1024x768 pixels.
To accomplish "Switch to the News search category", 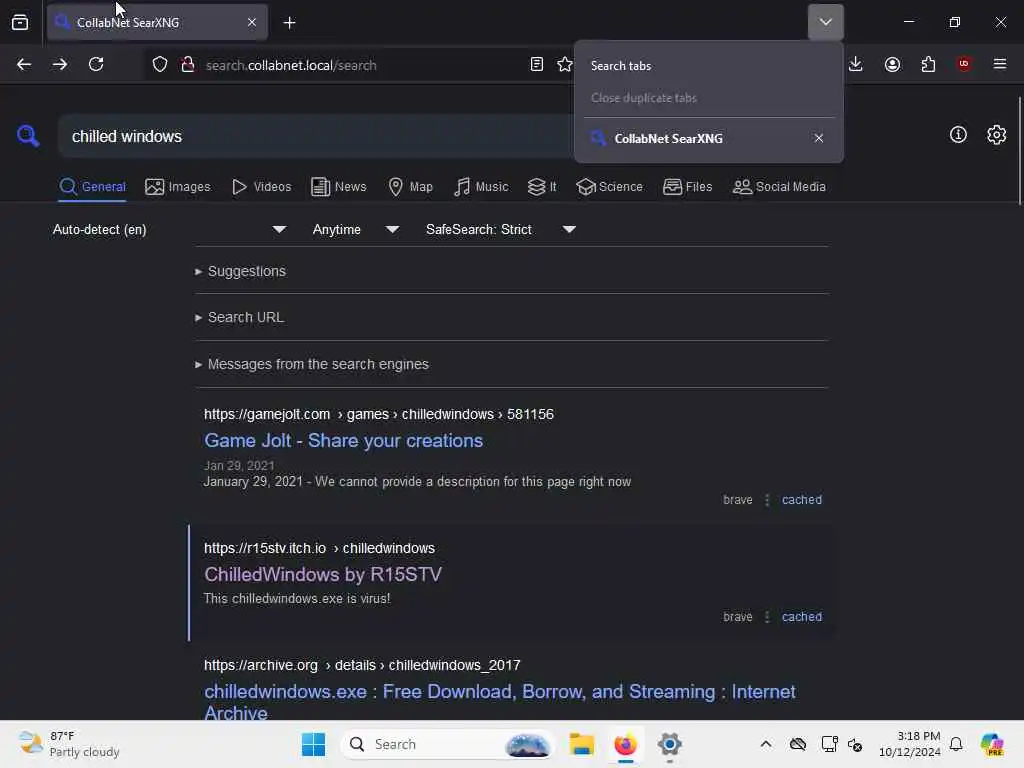I will click(339, 187).
